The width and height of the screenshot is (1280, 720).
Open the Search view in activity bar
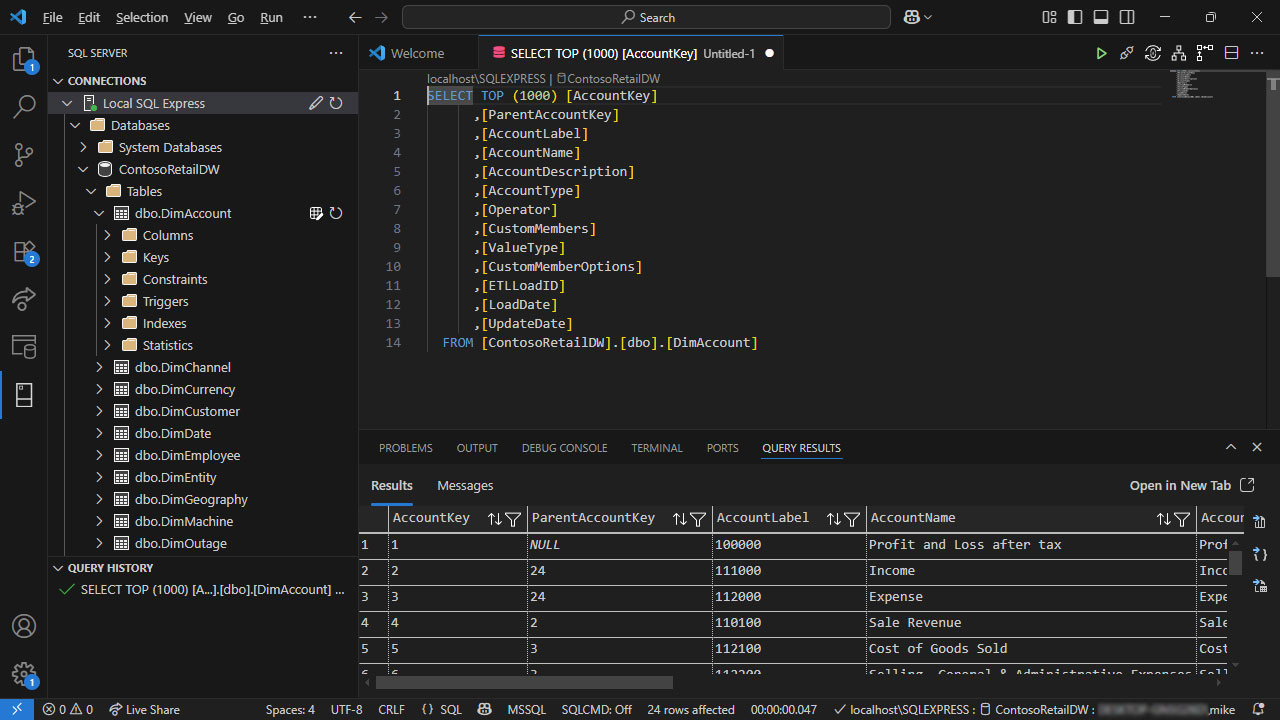pos(24,107)
